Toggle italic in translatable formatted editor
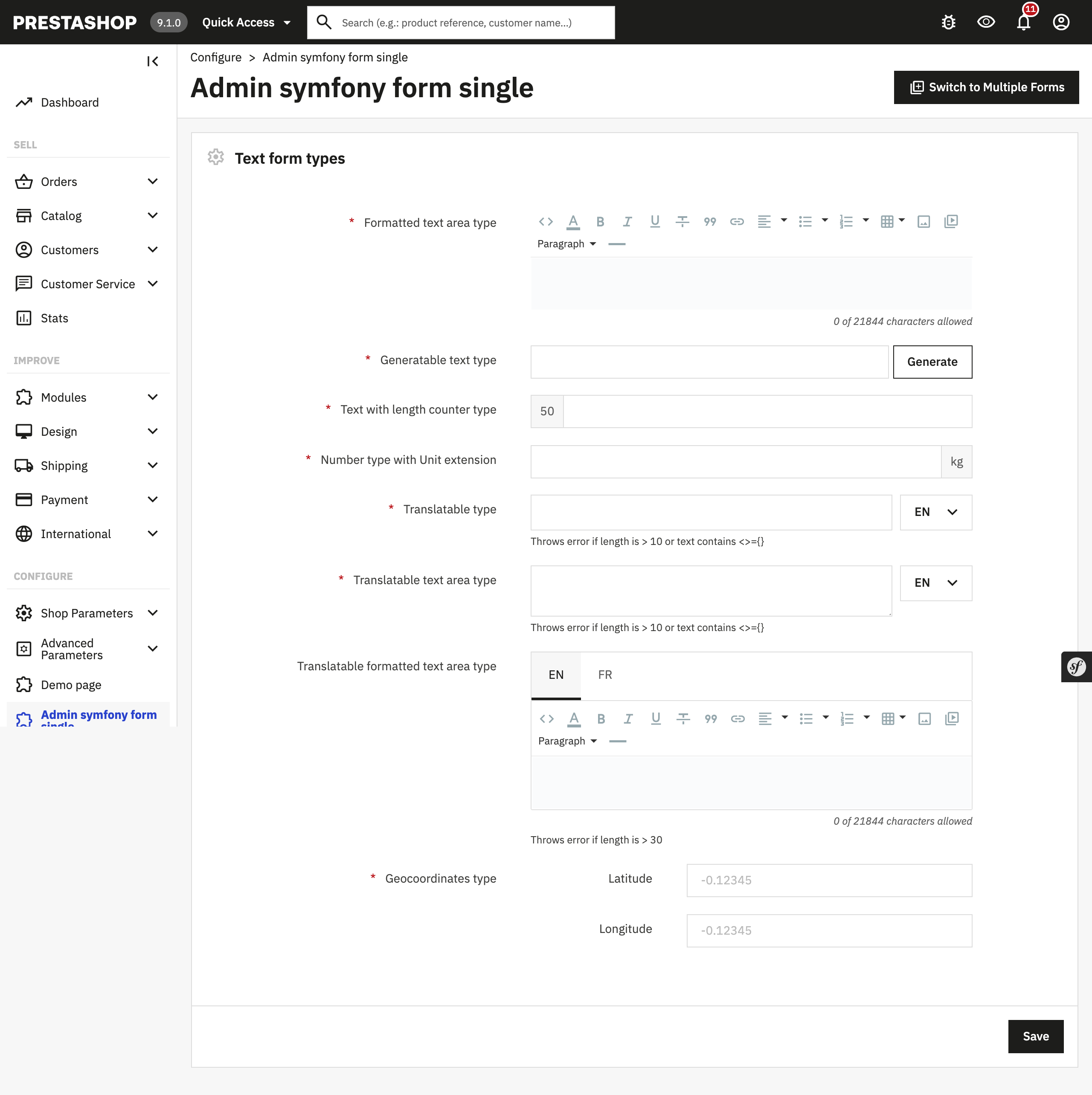 click(x=628, y=718)
